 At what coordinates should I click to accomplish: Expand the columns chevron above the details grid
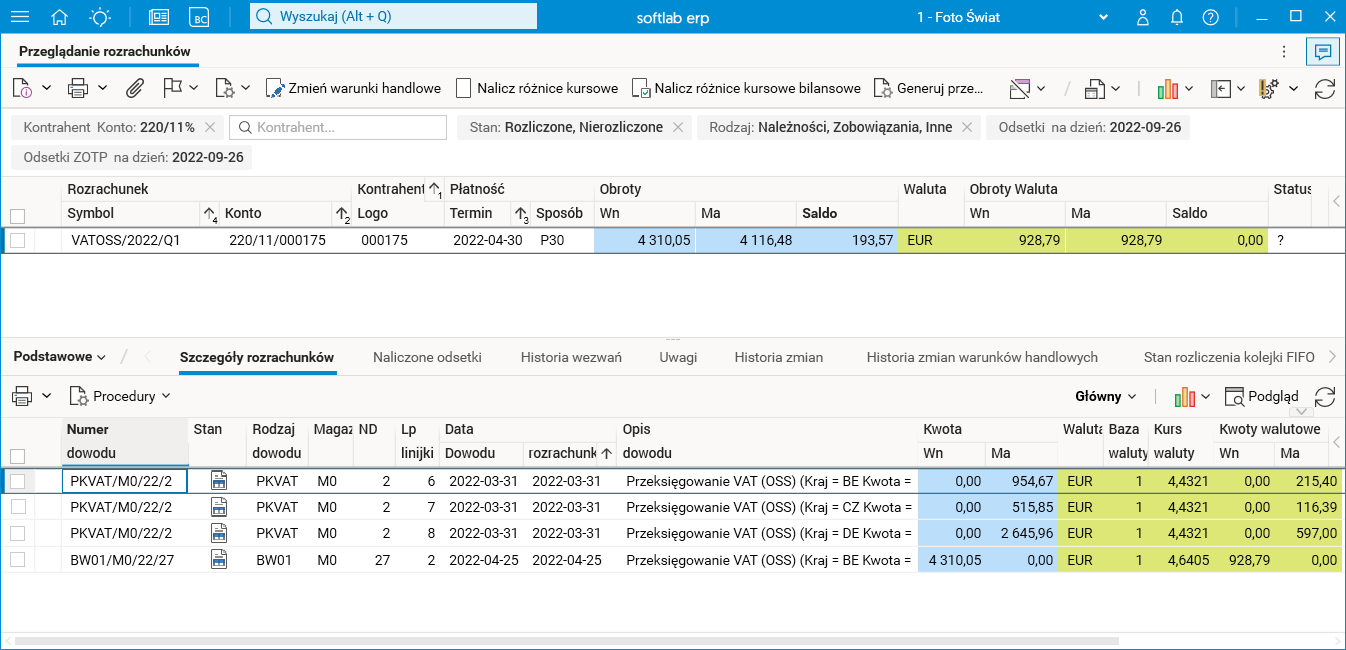point(1300,411)
